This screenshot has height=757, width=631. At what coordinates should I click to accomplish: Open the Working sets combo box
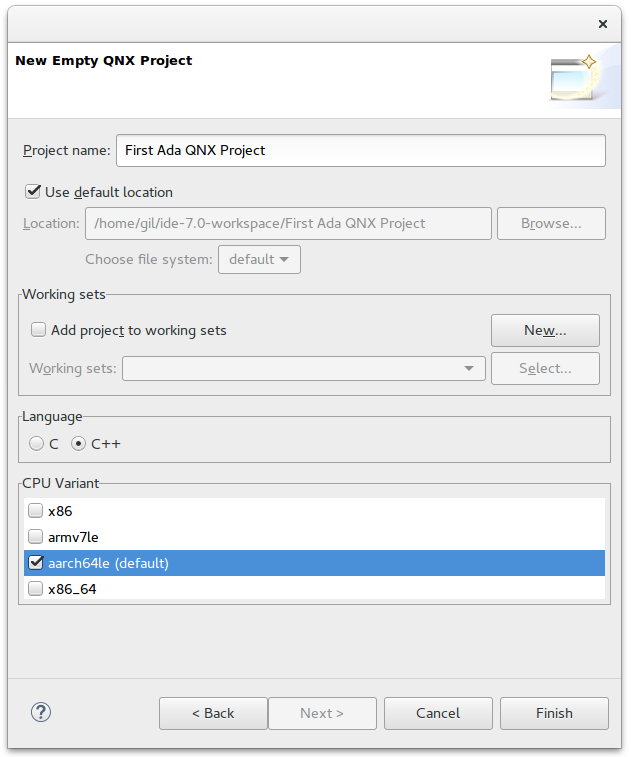304,368
